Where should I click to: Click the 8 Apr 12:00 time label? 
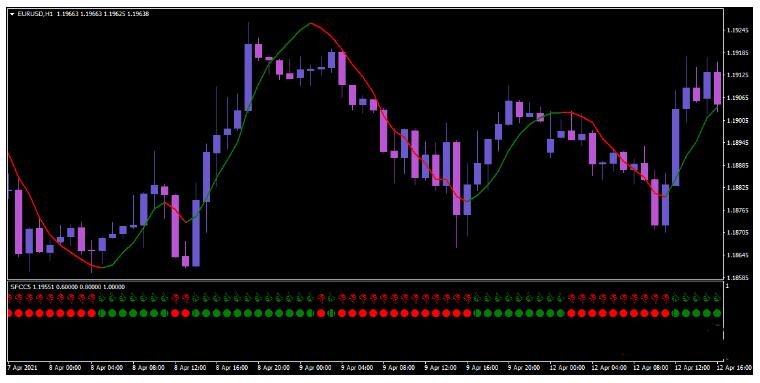190,368
